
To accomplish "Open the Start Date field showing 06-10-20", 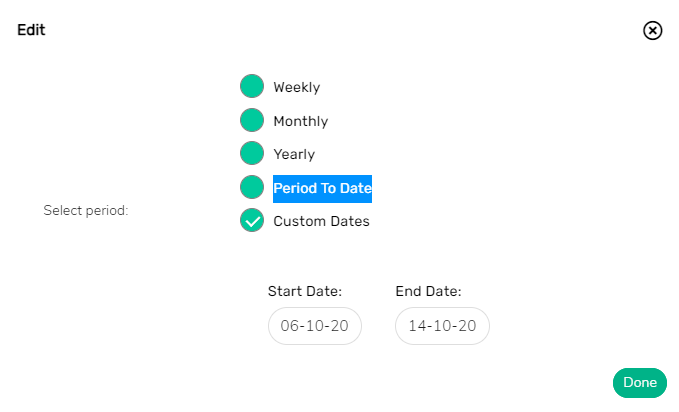I will 315,326.
